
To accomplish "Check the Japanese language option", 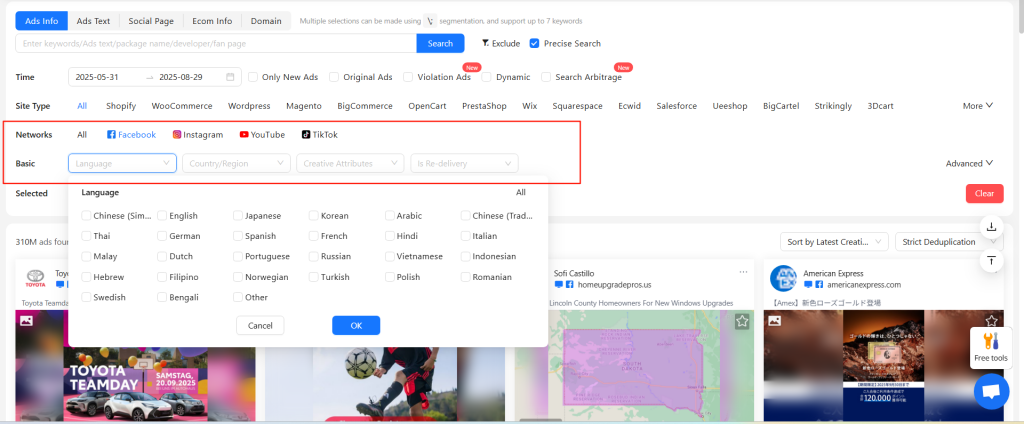I will tap(238, 216).
